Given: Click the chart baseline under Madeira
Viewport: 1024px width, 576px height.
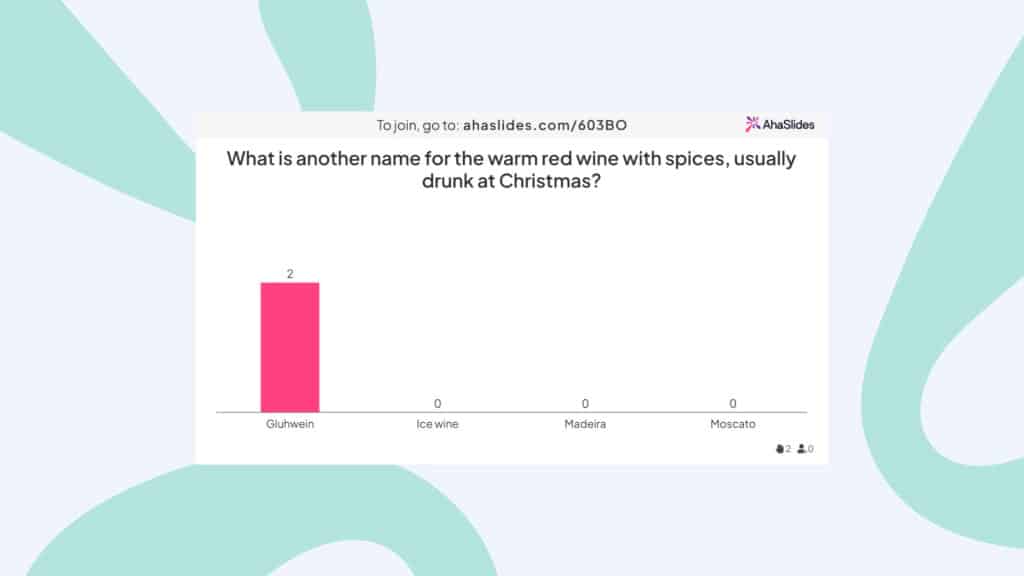Looking at the screenshot, I should [585, 412].
